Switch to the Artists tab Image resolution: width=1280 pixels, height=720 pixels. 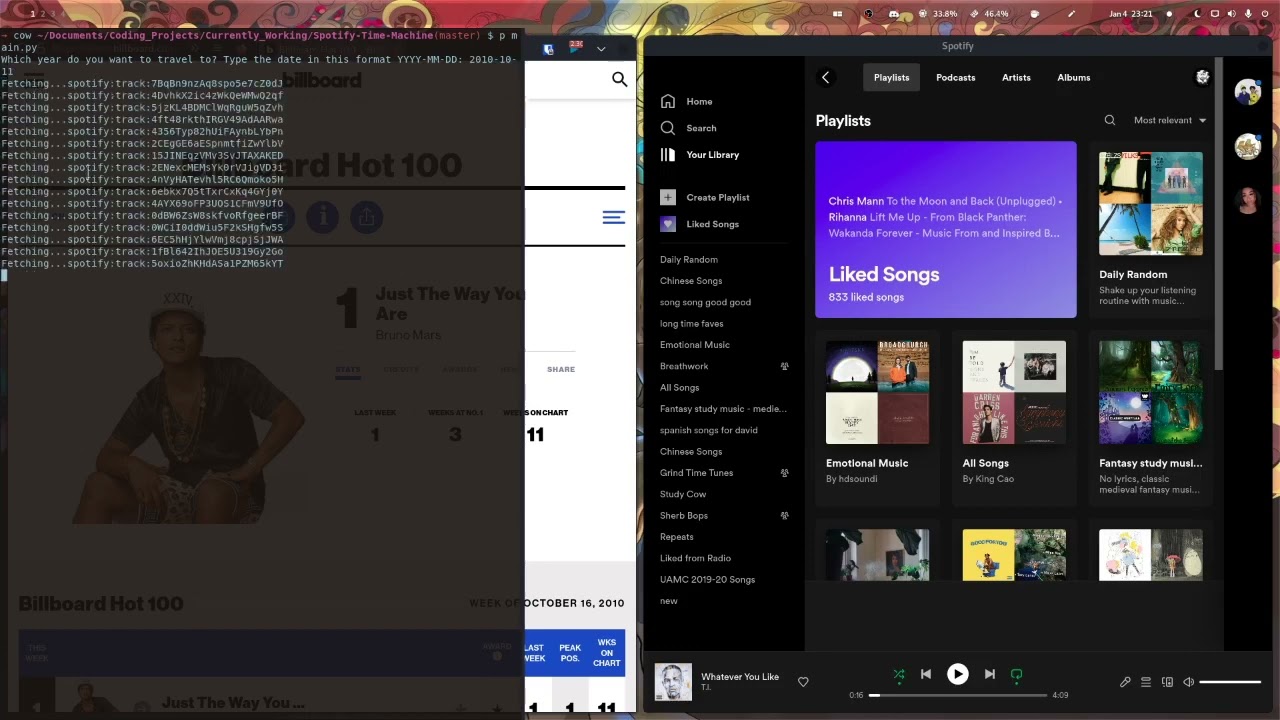(1016, 77)
